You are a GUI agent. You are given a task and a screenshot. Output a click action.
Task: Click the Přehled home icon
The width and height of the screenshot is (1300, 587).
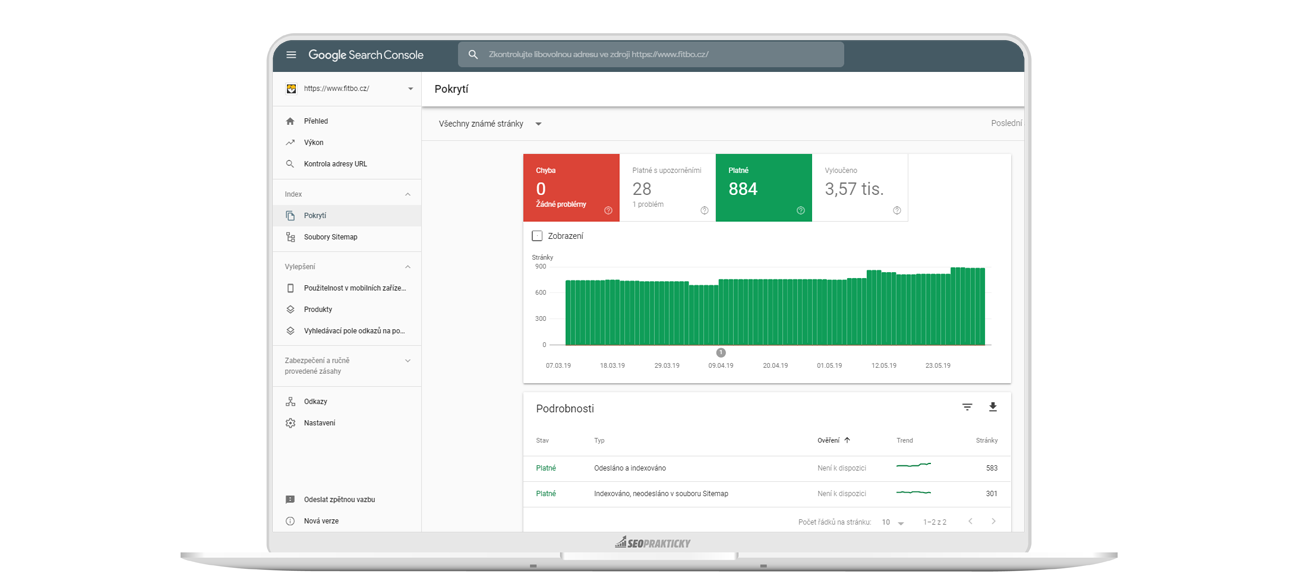coord(290,121)
